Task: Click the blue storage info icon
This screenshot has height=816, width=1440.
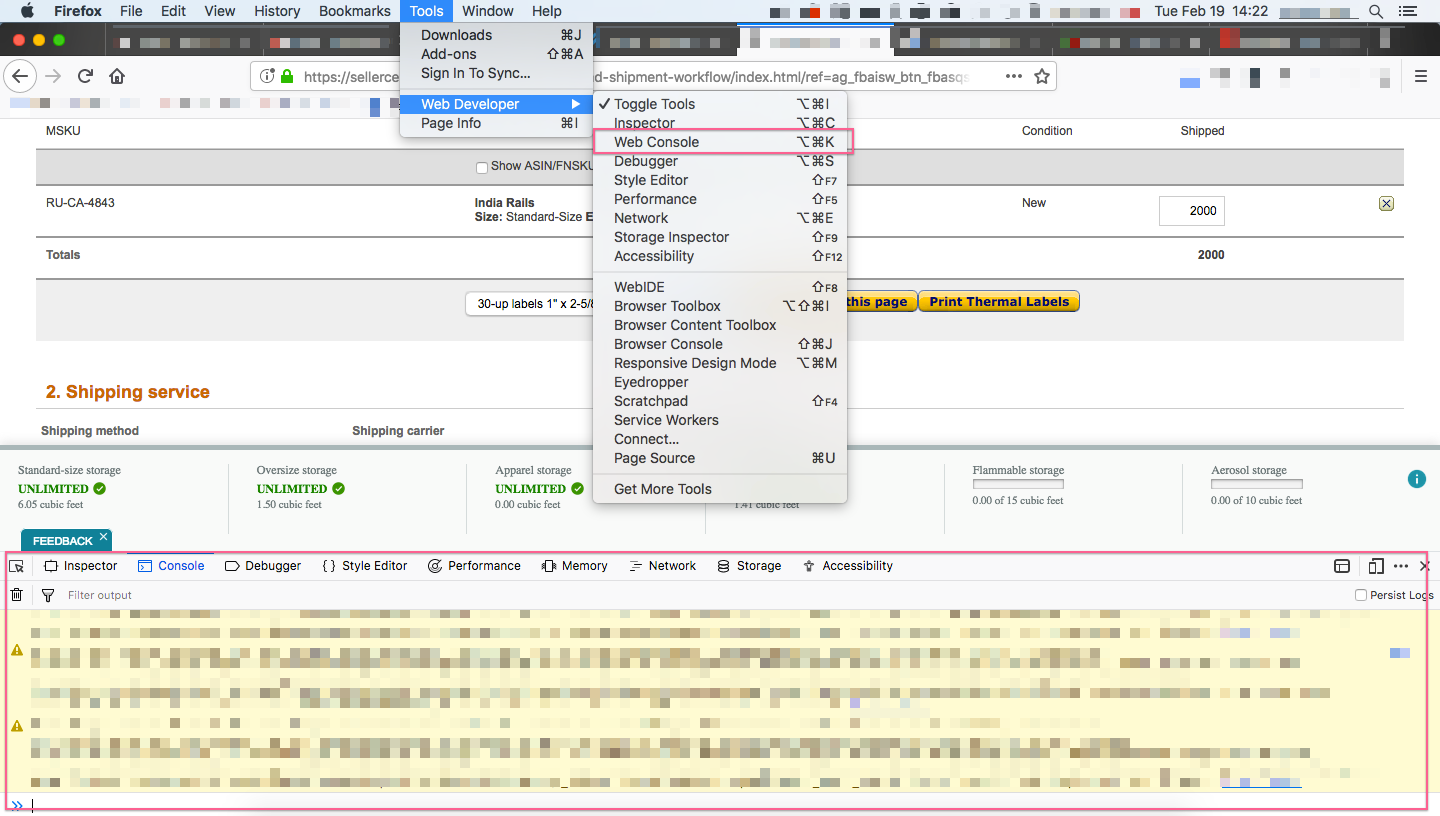Action: point(1416,479)
